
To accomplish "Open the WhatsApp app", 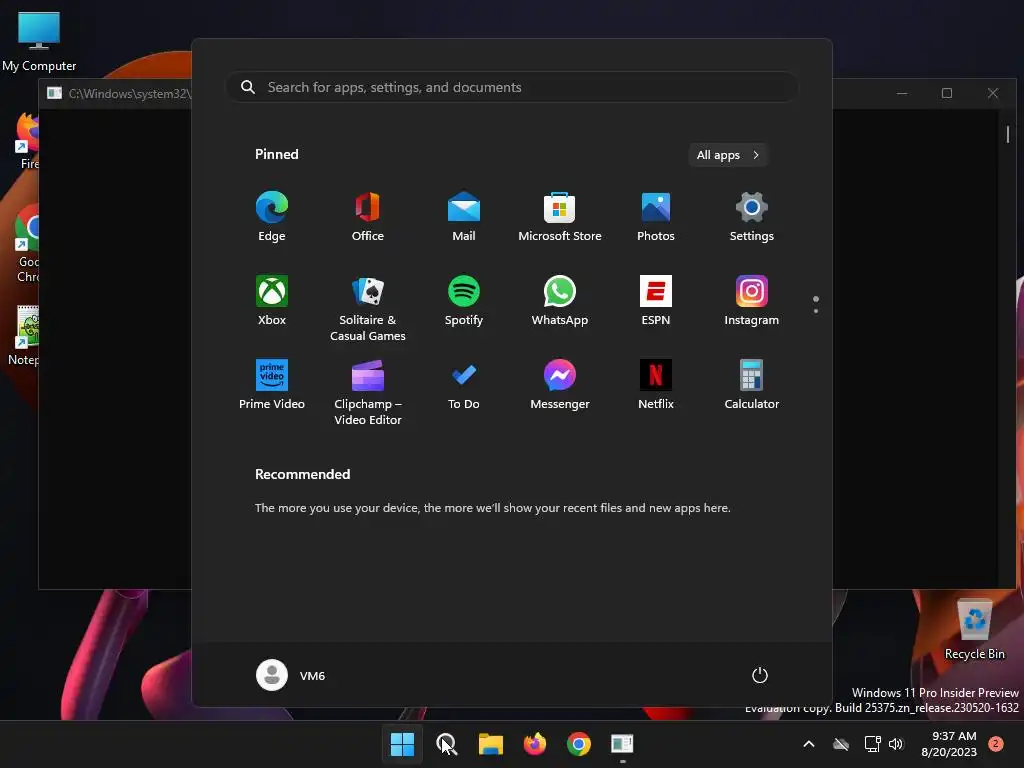I will point(560,300).
